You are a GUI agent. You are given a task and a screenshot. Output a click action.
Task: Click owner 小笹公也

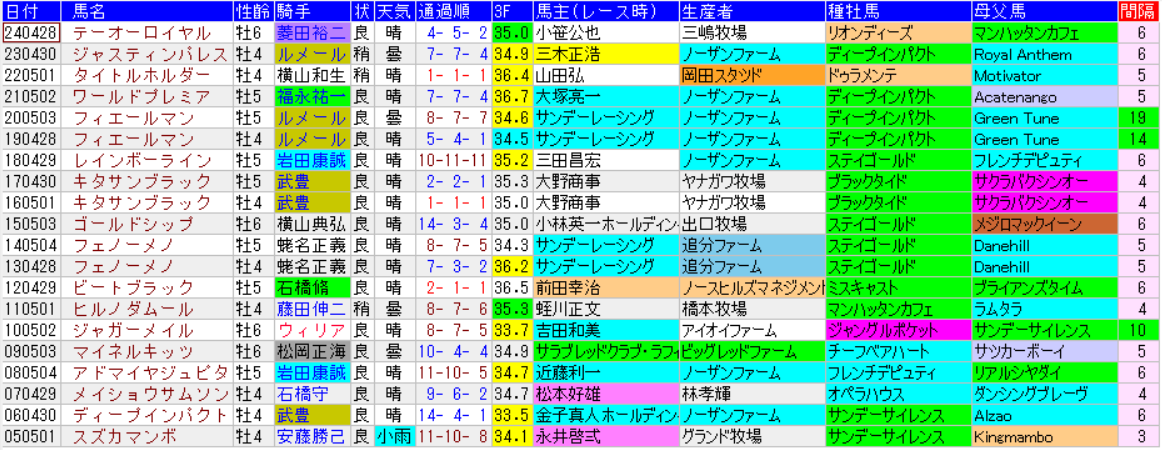605,33
